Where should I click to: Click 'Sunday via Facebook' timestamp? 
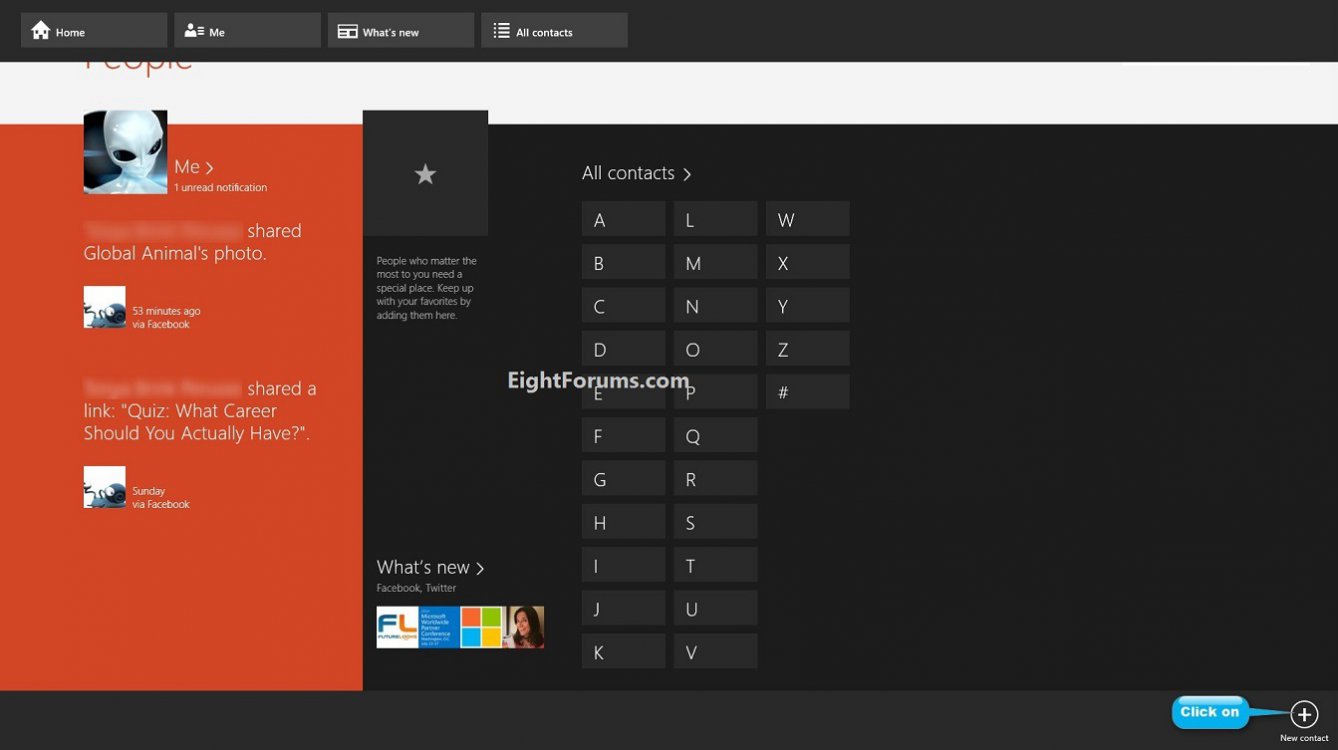point(161,498)
